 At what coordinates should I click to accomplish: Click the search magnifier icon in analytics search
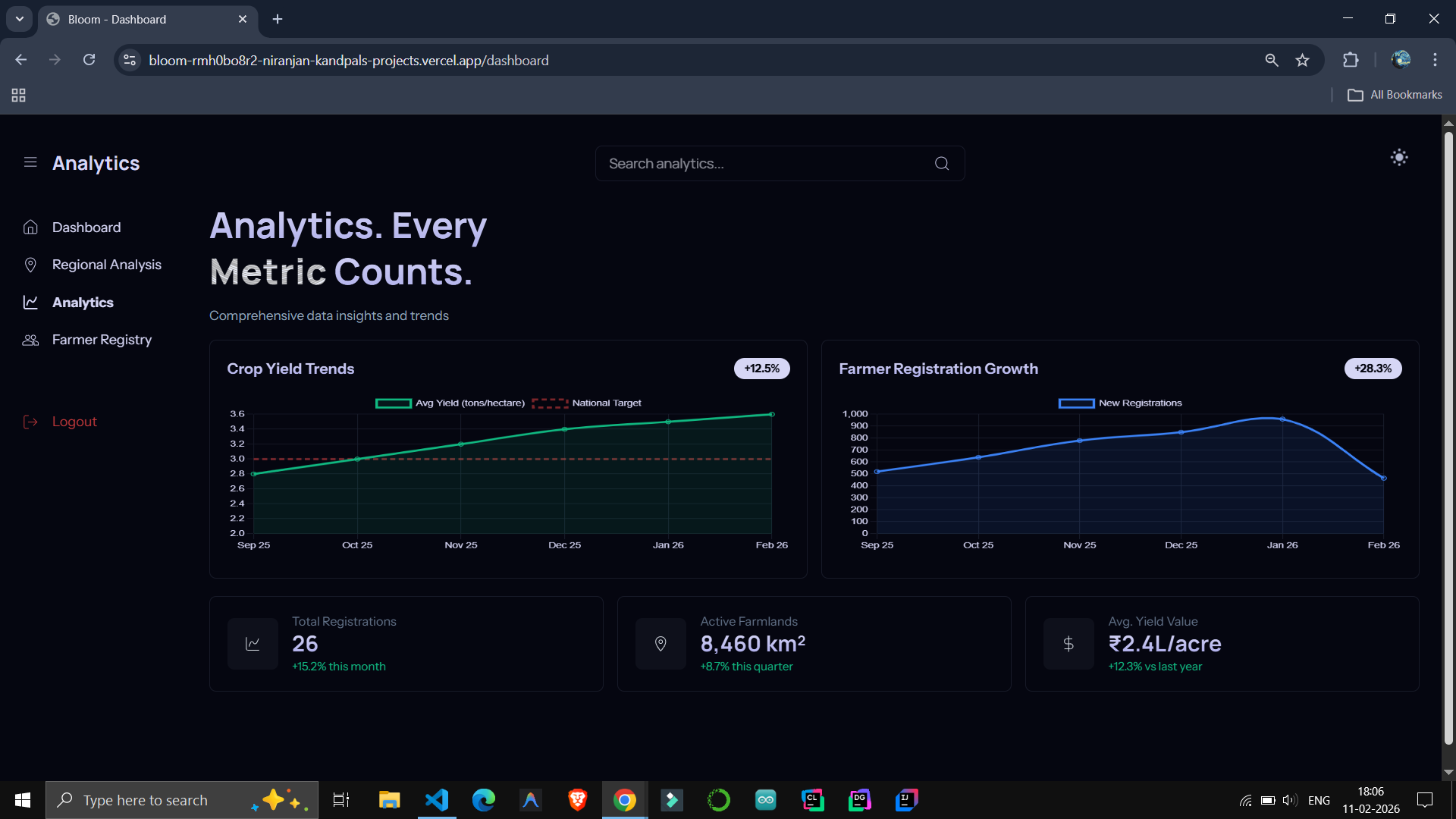[x=942, y=164]
